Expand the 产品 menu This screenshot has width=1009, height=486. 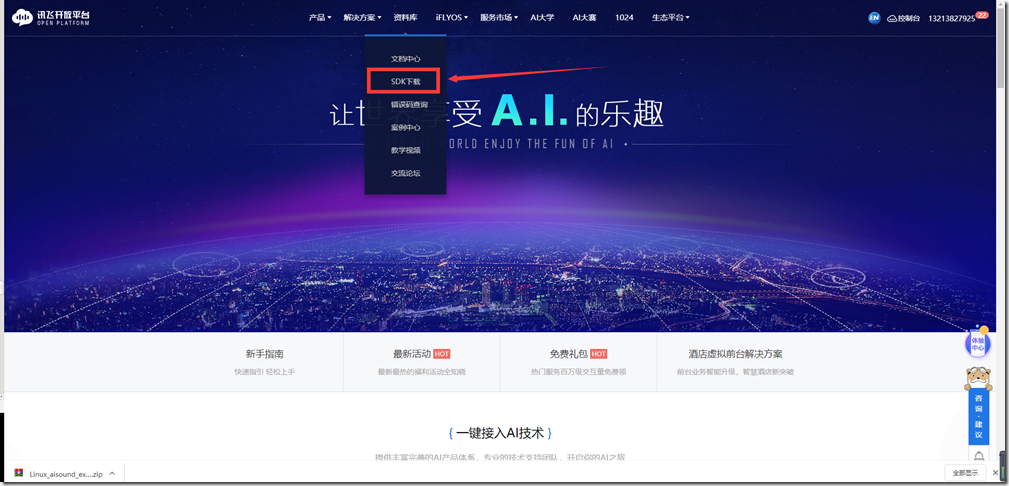(x=320, y=17)
